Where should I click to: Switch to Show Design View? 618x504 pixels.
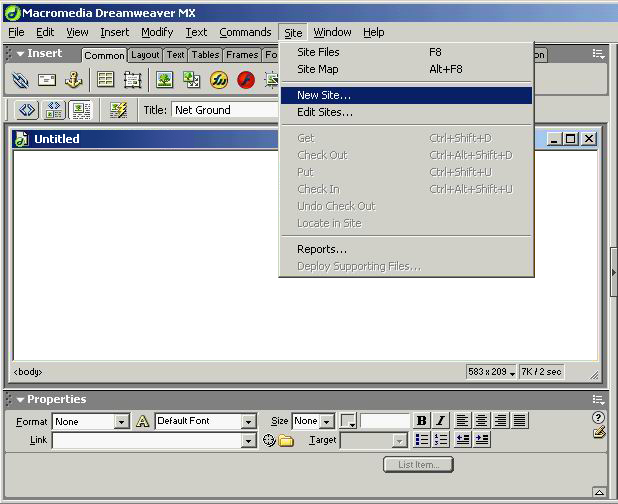point(81,110)
